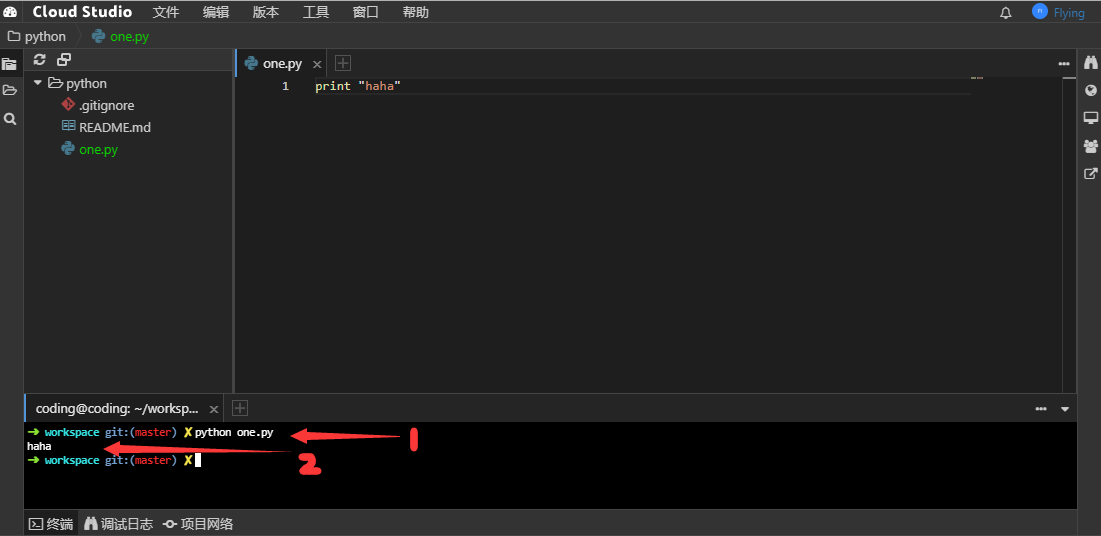
Task: Click the print "haha" code line
Action: coord(357,86)
